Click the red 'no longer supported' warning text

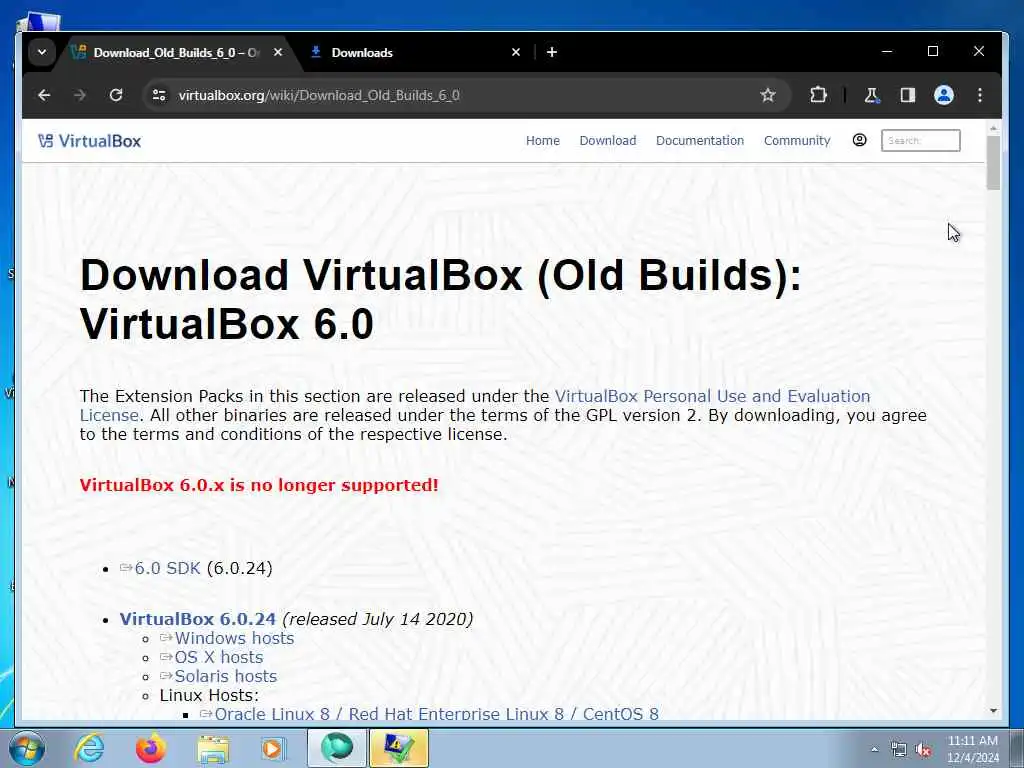[x=259, y=485]
